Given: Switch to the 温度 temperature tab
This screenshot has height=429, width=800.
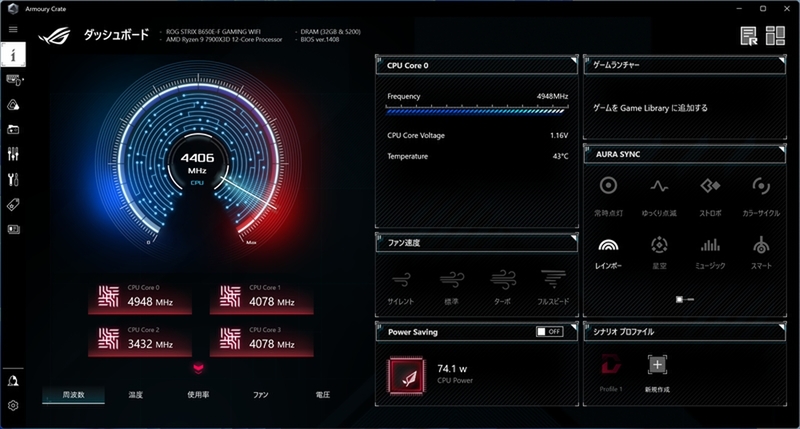Looking at the screenshot, I should 136,395.
